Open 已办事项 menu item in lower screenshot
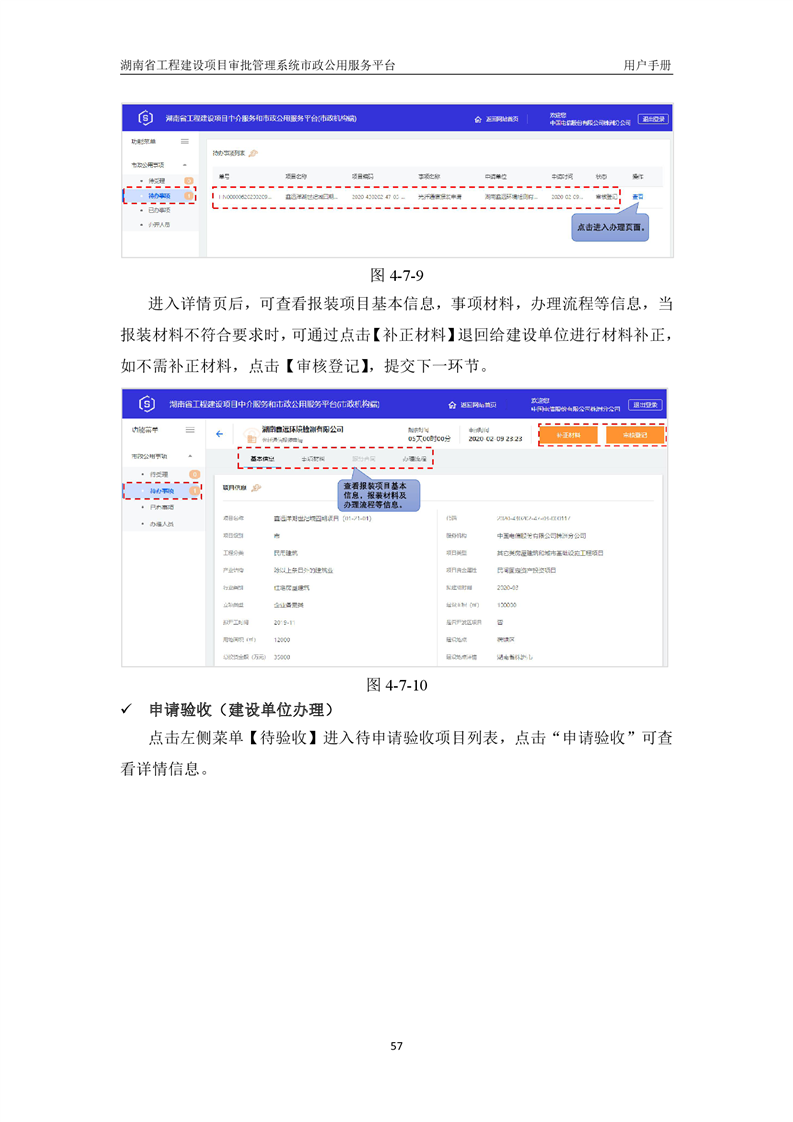The image size is (793, 1122). click(x=162, y=507)
